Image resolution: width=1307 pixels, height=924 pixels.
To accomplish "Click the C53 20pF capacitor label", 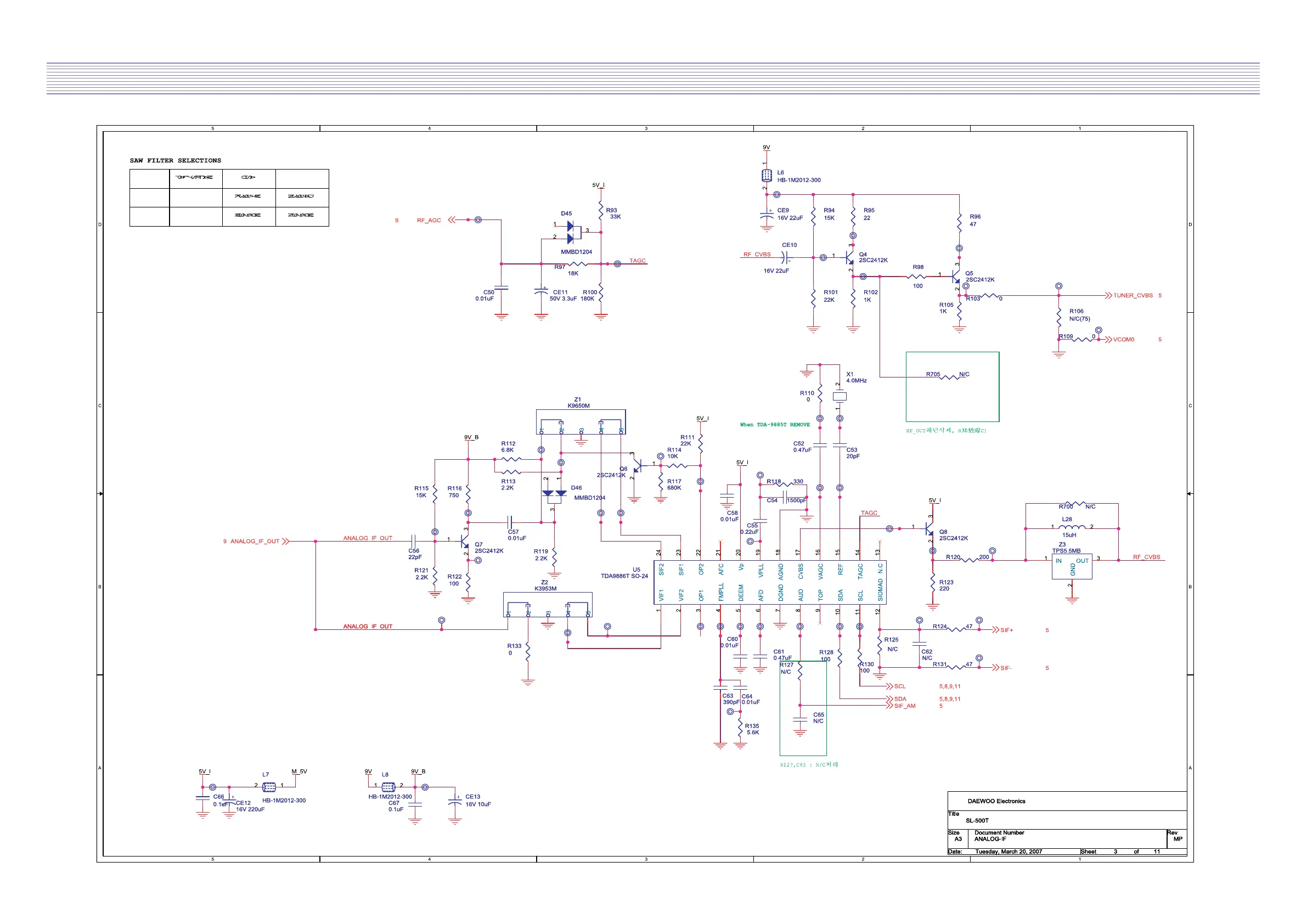I will pos(853,453).
